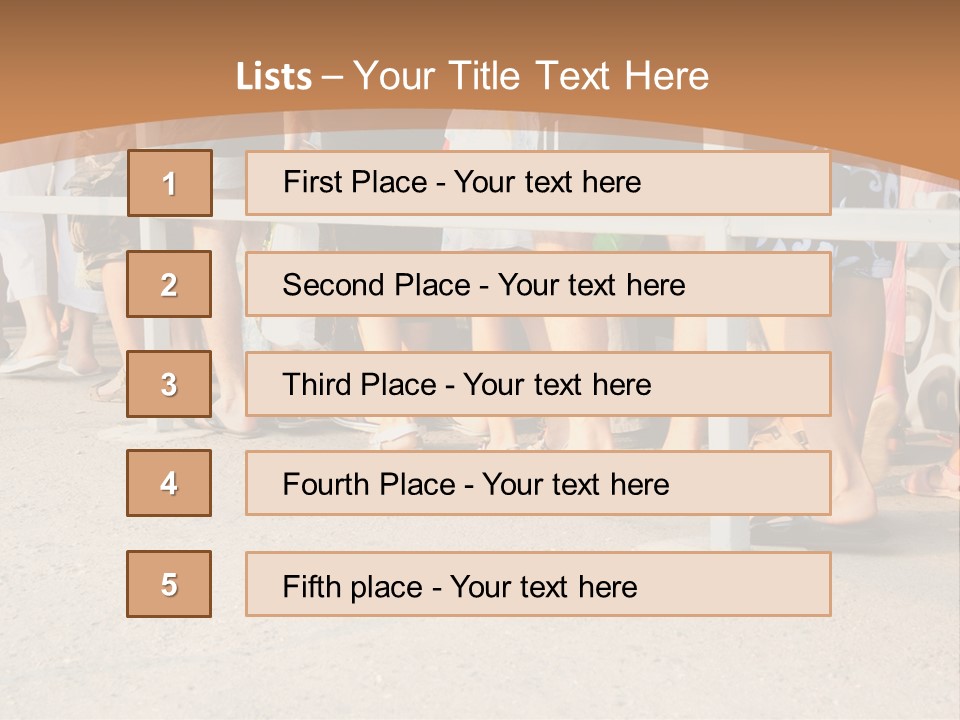Click "Your text here" in the First Place row

pos(547,182)
